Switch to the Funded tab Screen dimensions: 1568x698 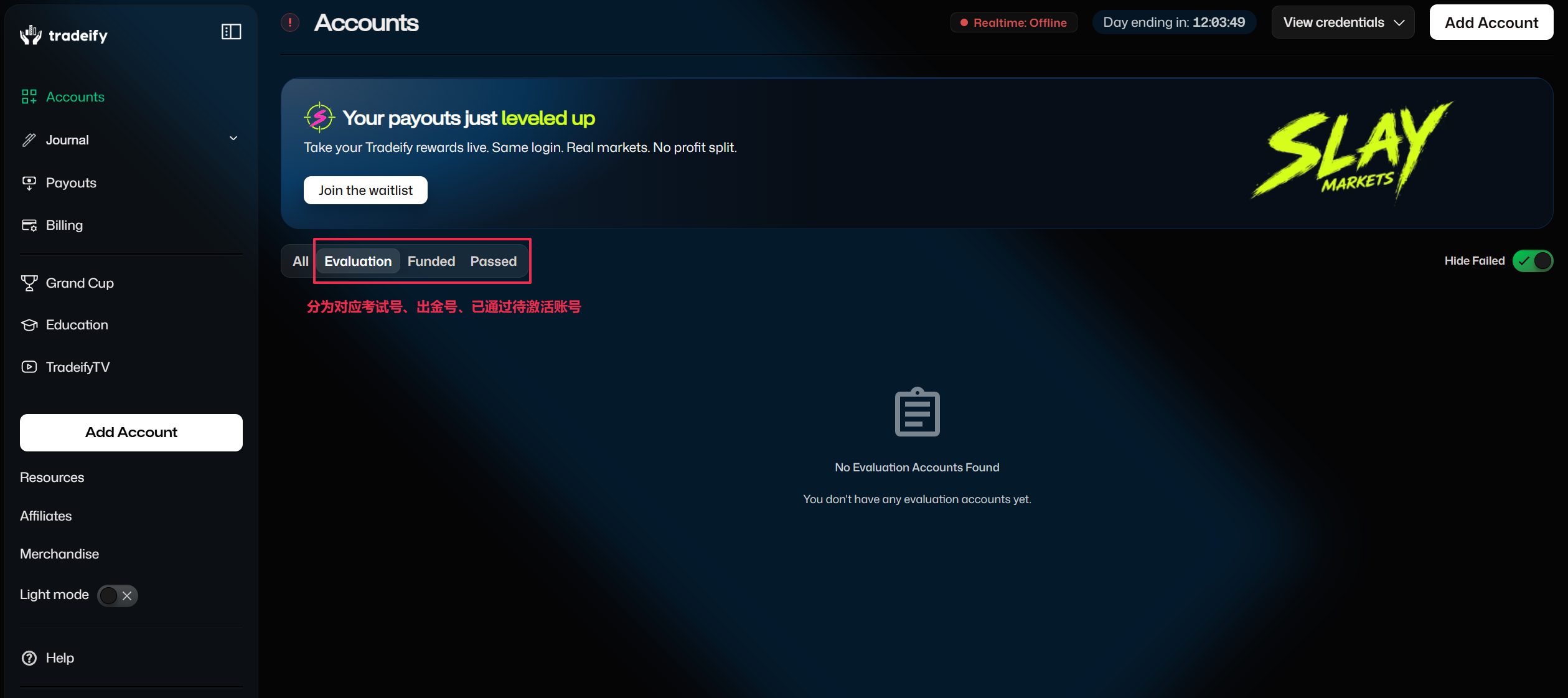point(431,261)
